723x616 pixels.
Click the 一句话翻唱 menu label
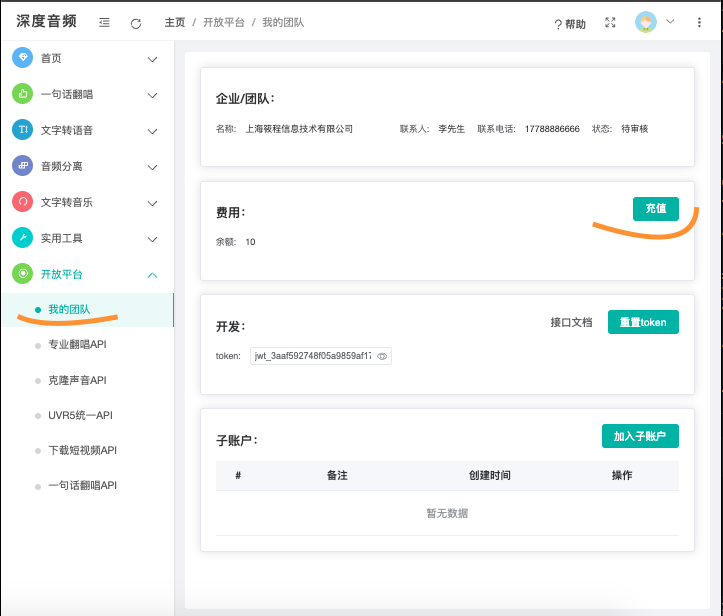pos(67,95)
